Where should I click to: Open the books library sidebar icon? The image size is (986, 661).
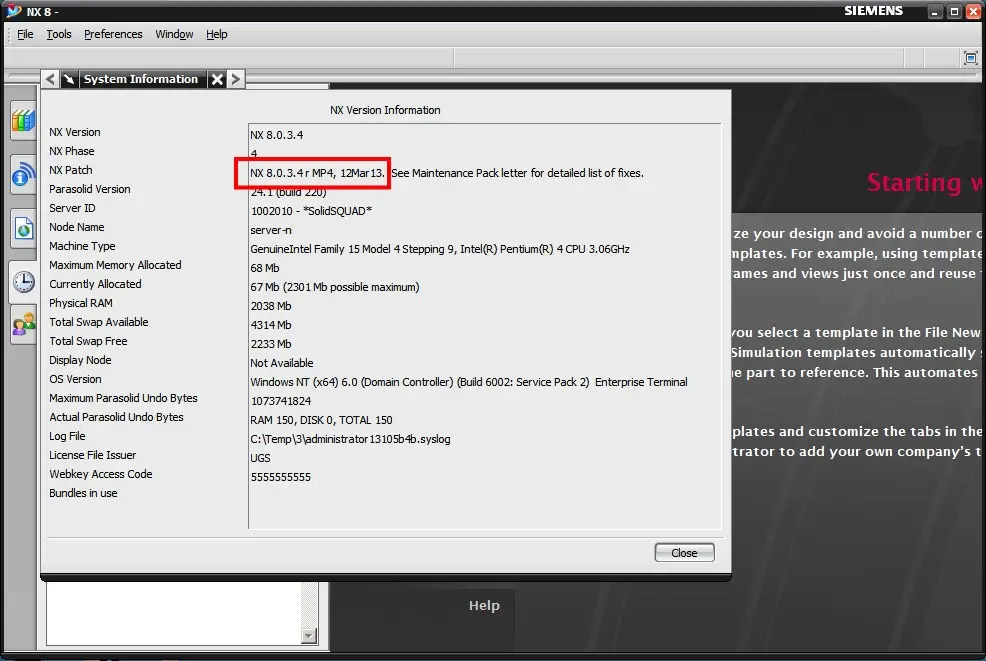[23, 119]
